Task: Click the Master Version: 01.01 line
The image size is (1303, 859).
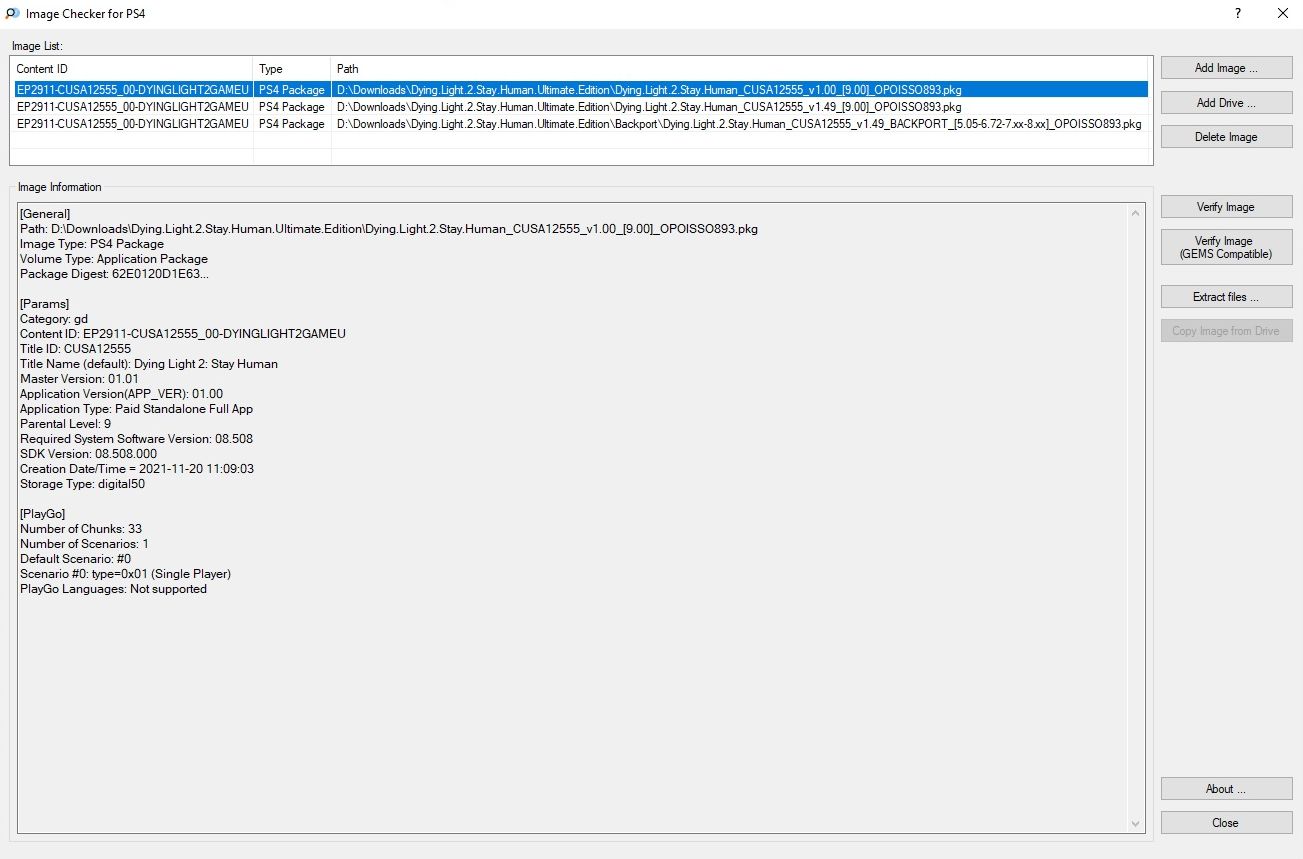Action: pos(80,379)
